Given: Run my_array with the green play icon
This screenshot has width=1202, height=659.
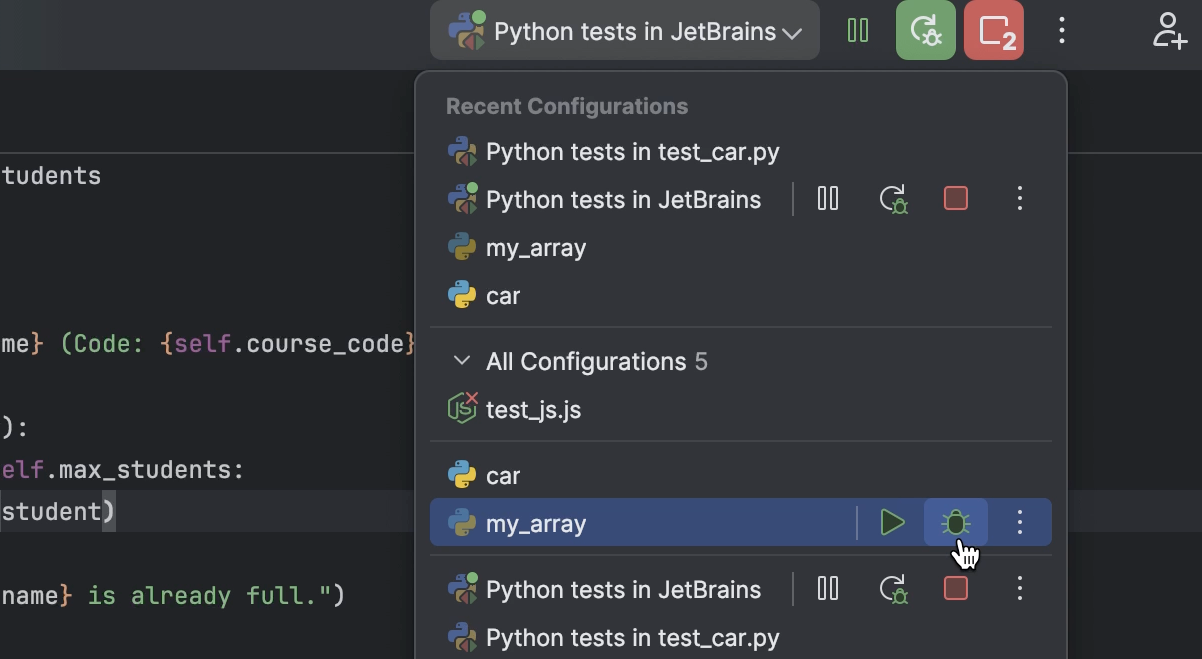Looking at the screenshot, I should [892, 522].
